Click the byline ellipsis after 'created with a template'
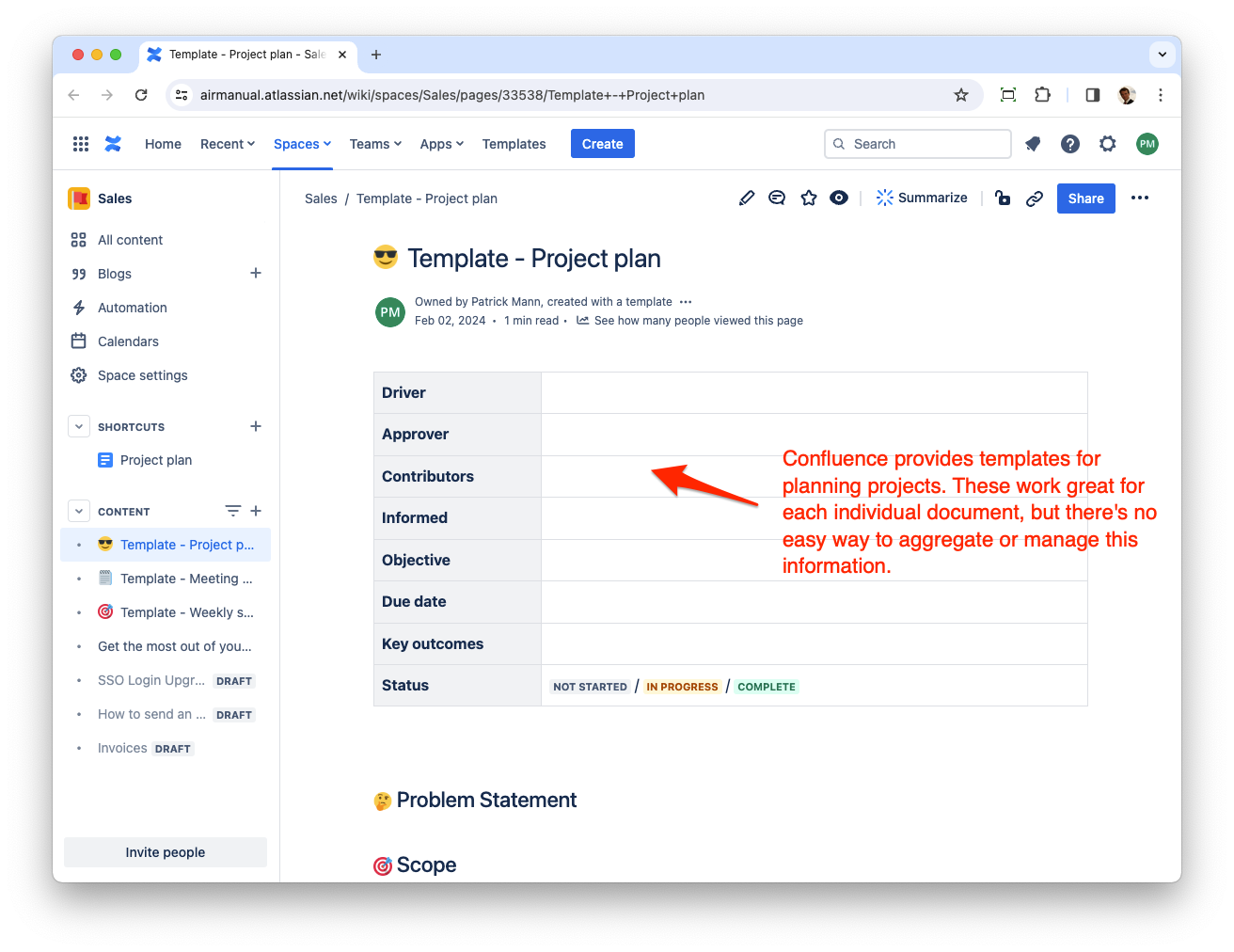 pos(686,302)
